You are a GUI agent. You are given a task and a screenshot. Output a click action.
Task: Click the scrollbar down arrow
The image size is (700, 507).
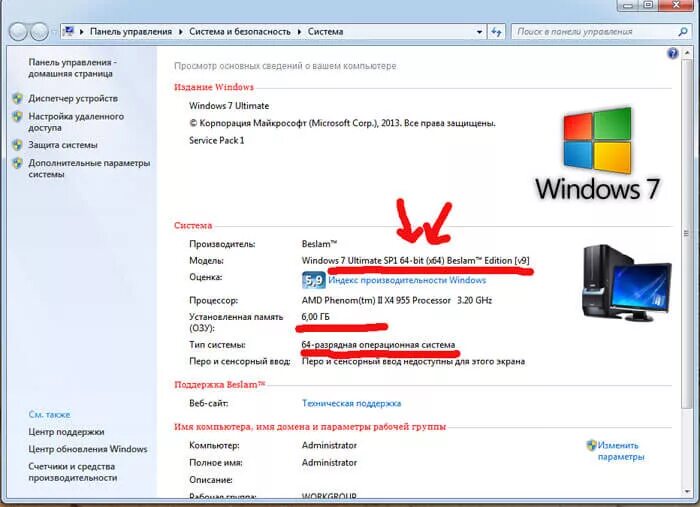coord(686,492)
